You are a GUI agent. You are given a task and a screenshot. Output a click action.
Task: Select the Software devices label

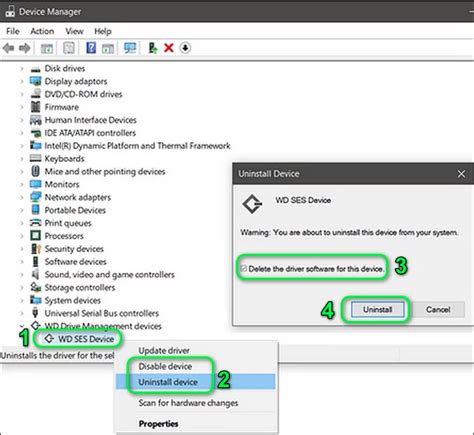click(x=75, y=262)
